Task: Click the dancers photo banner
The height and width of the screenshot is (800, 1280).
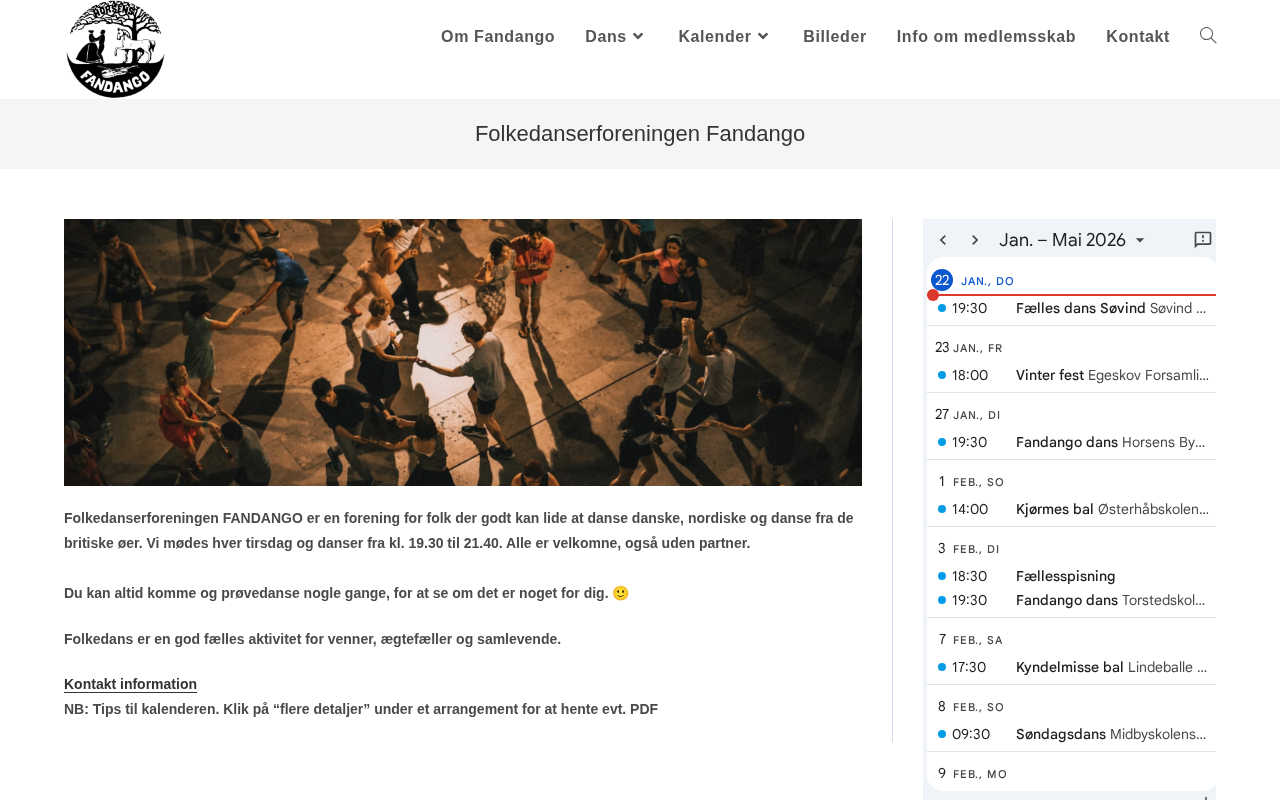Action: [x=463, y=352]
